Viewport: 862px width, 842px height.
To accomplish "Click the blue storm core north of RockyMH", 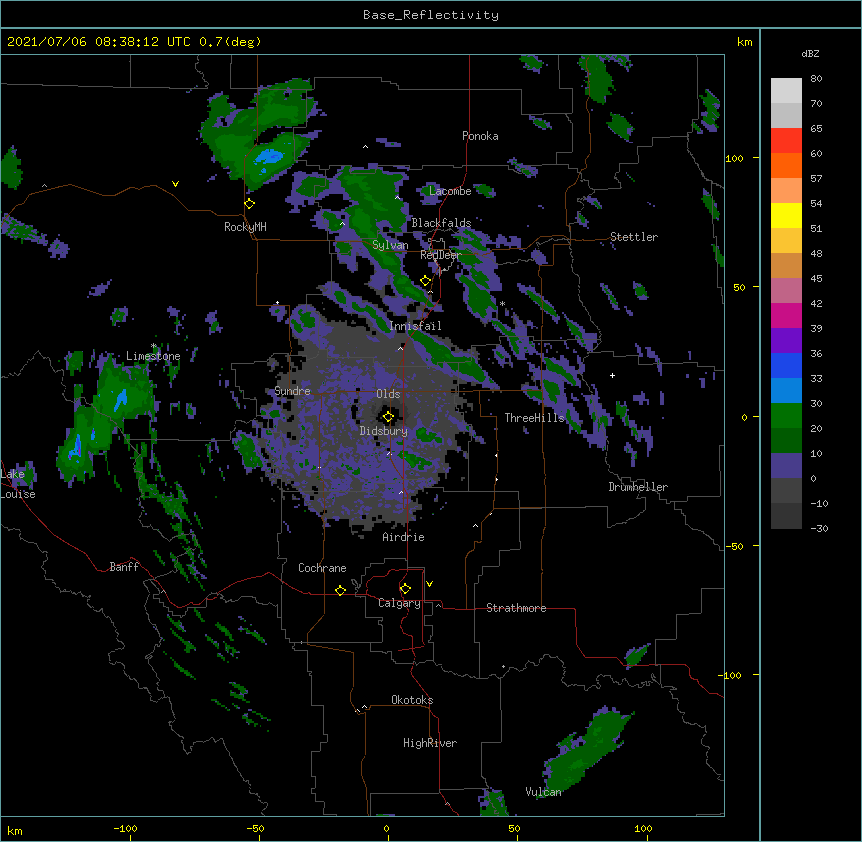I will coord(270,158).
